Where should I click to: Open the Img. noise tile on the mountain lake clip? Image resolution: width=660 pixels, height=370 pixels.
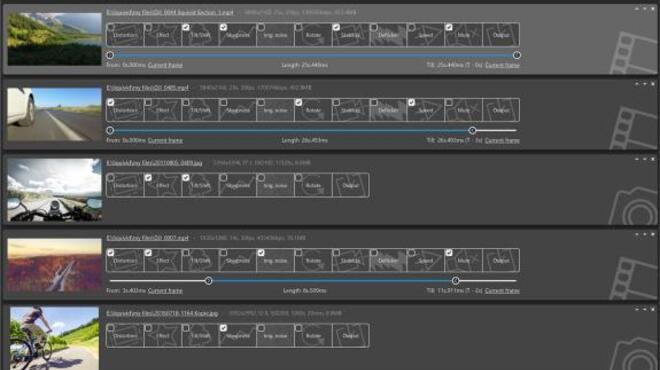click(276, 35)
